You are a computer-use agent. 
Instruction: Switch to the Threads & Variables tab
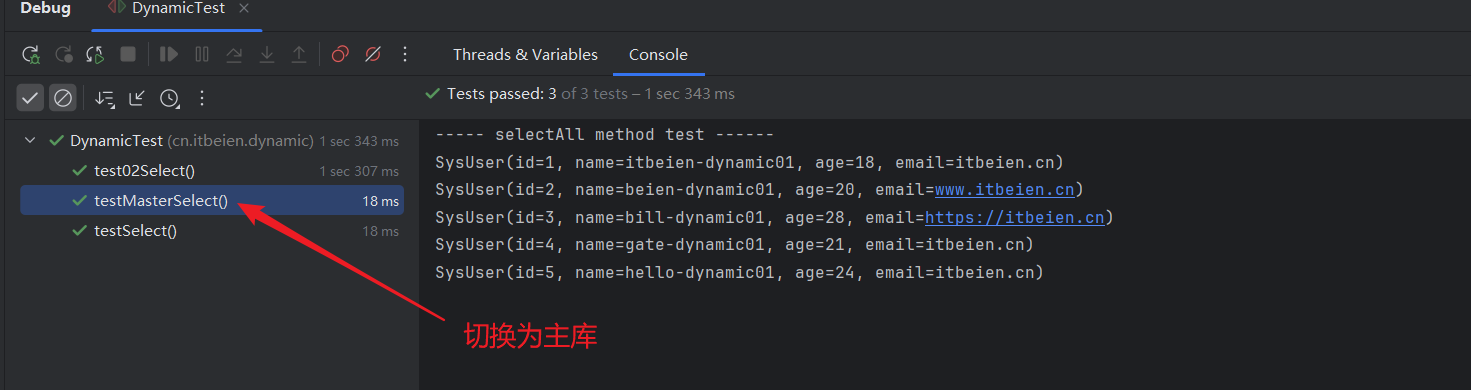coord(525,55)
